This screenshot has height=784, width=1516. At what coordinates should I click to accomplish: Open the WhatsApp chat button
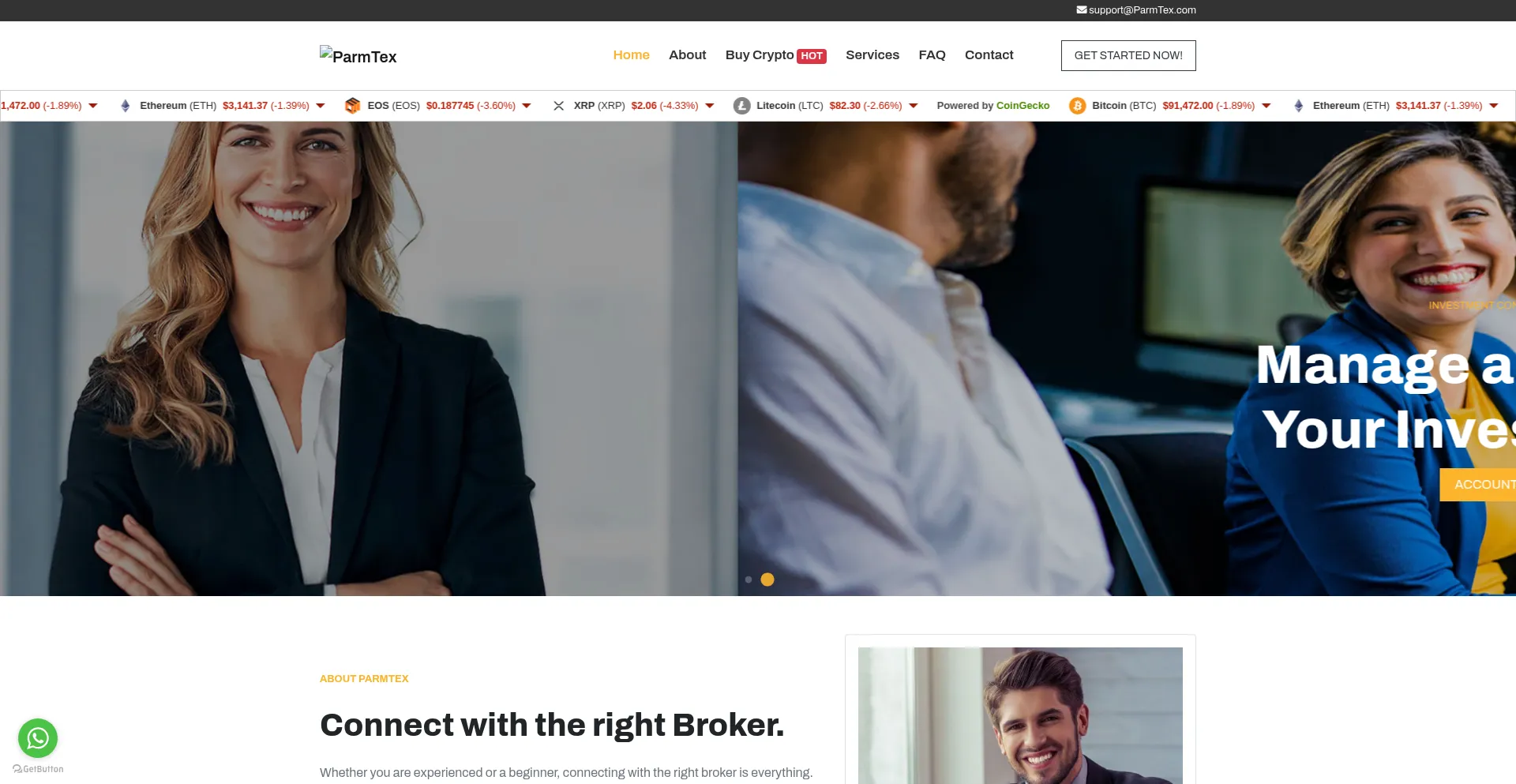(38, 738)
